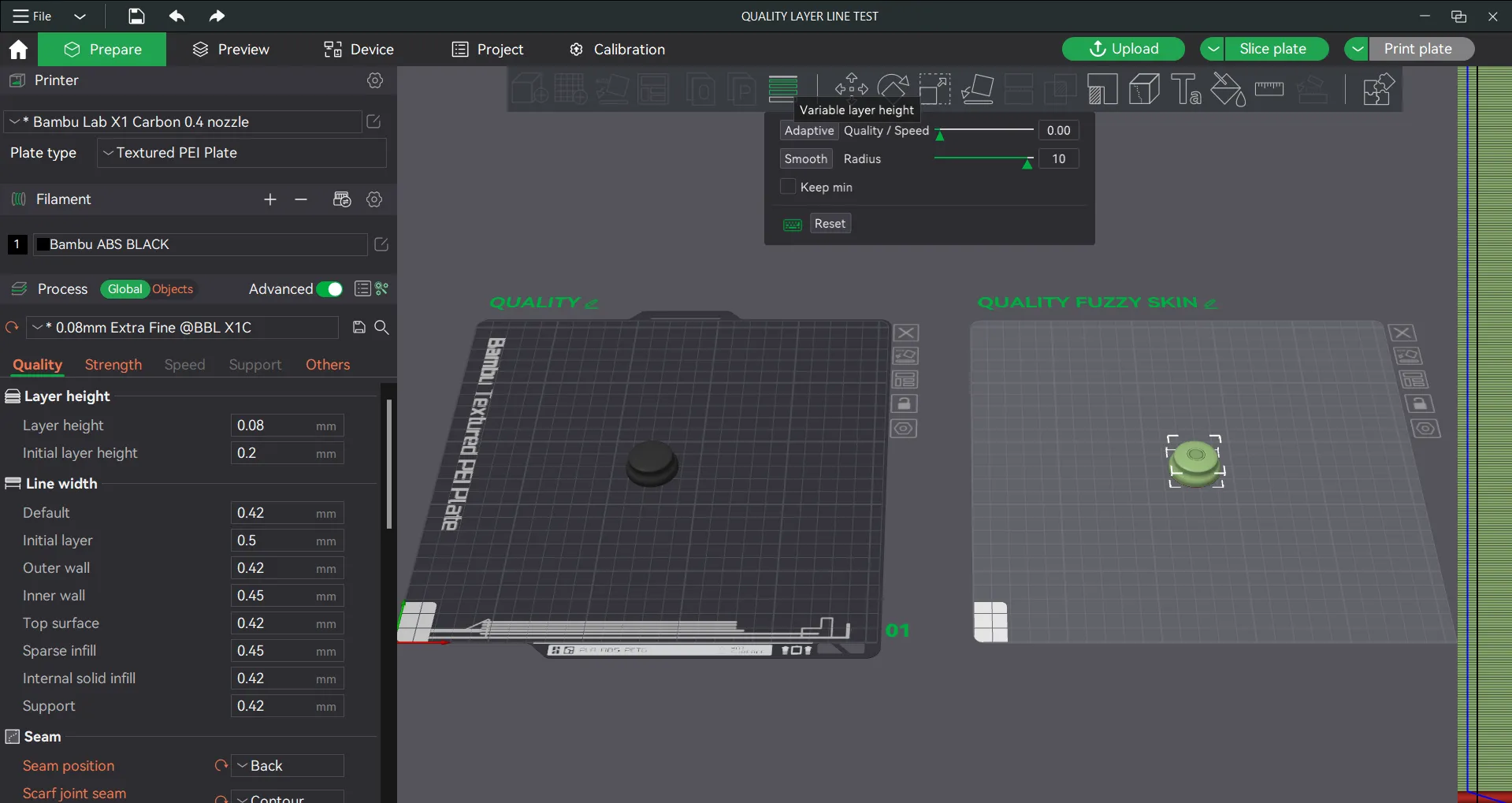
Task: Open printer settings gear icon
Action: point(375,80)
